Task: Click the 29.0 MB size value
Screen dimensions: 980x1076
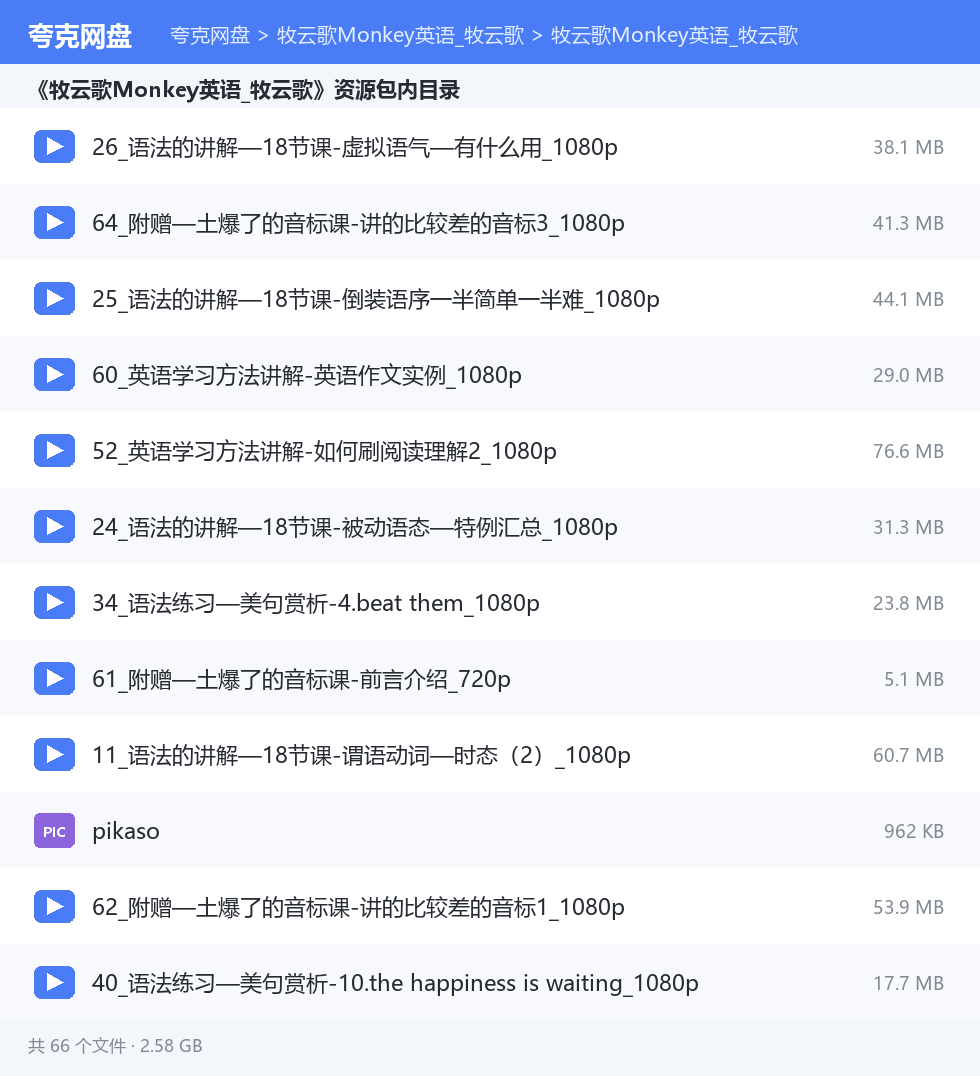Action: tap(908, 375)
